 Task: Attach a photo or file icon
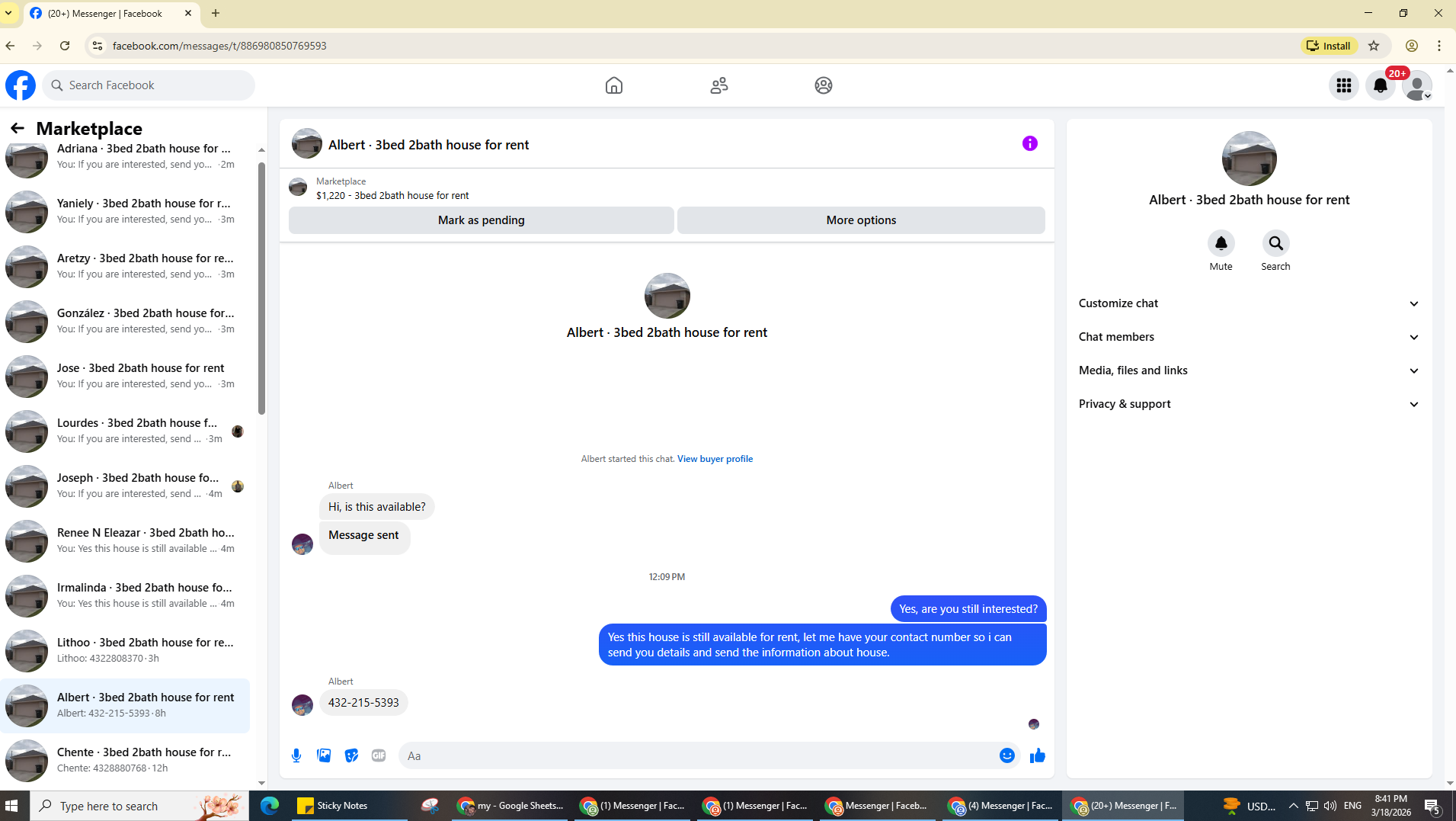(324, 755)
